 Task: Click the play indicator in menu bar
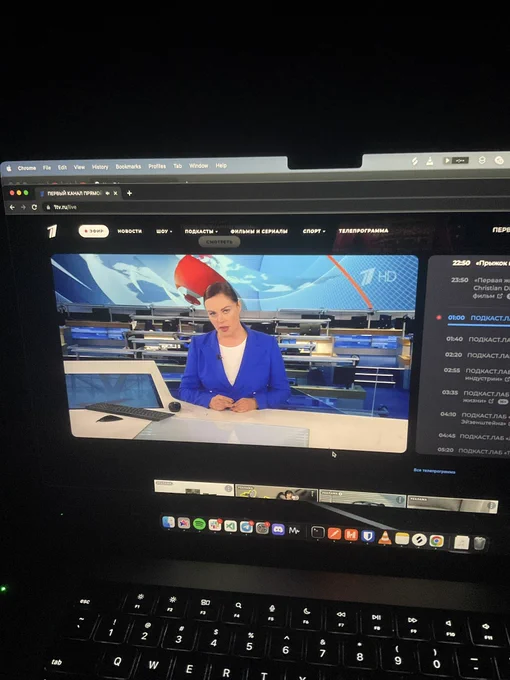click(x=447, y=160)
